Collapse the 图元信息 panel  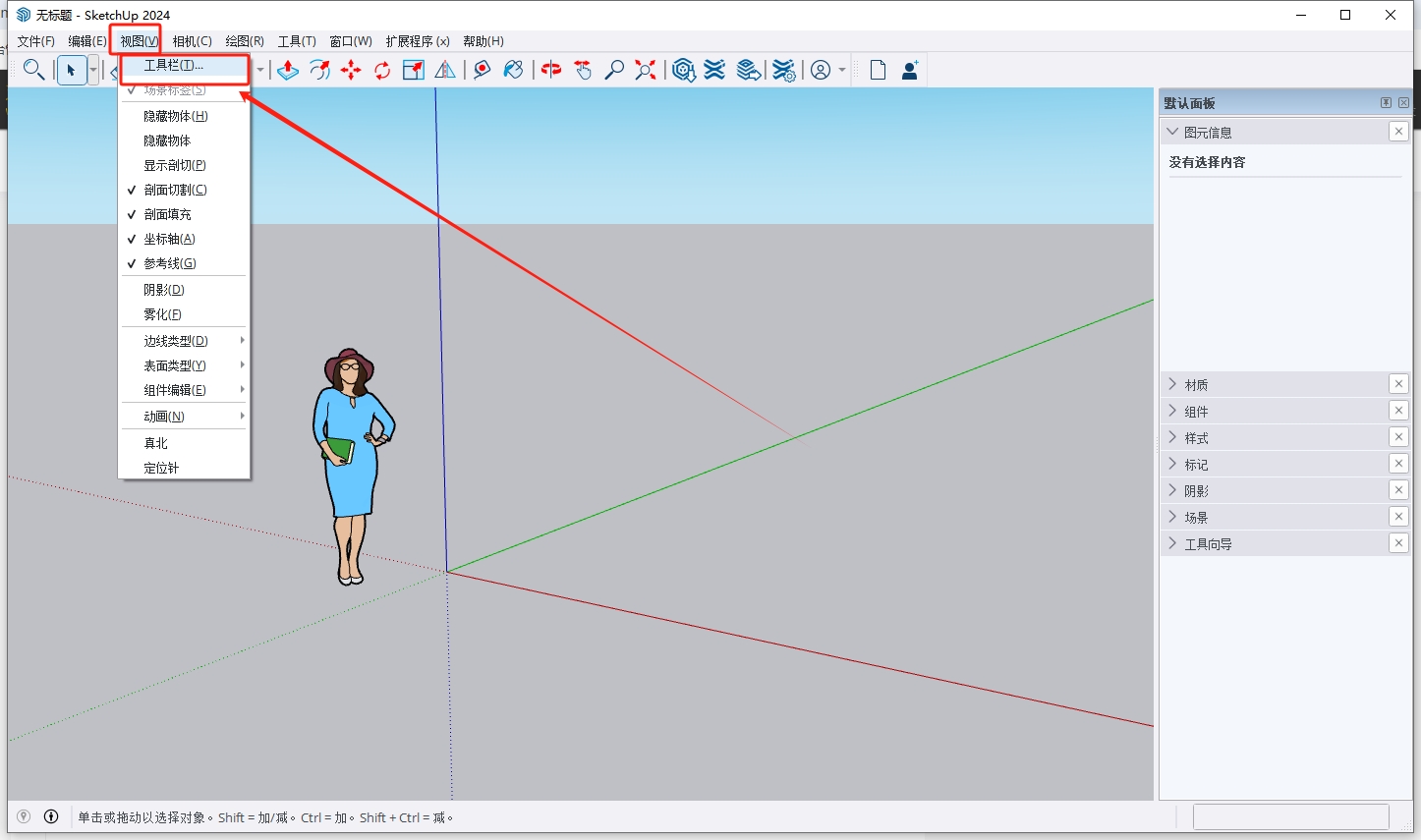coord(1172,131)
